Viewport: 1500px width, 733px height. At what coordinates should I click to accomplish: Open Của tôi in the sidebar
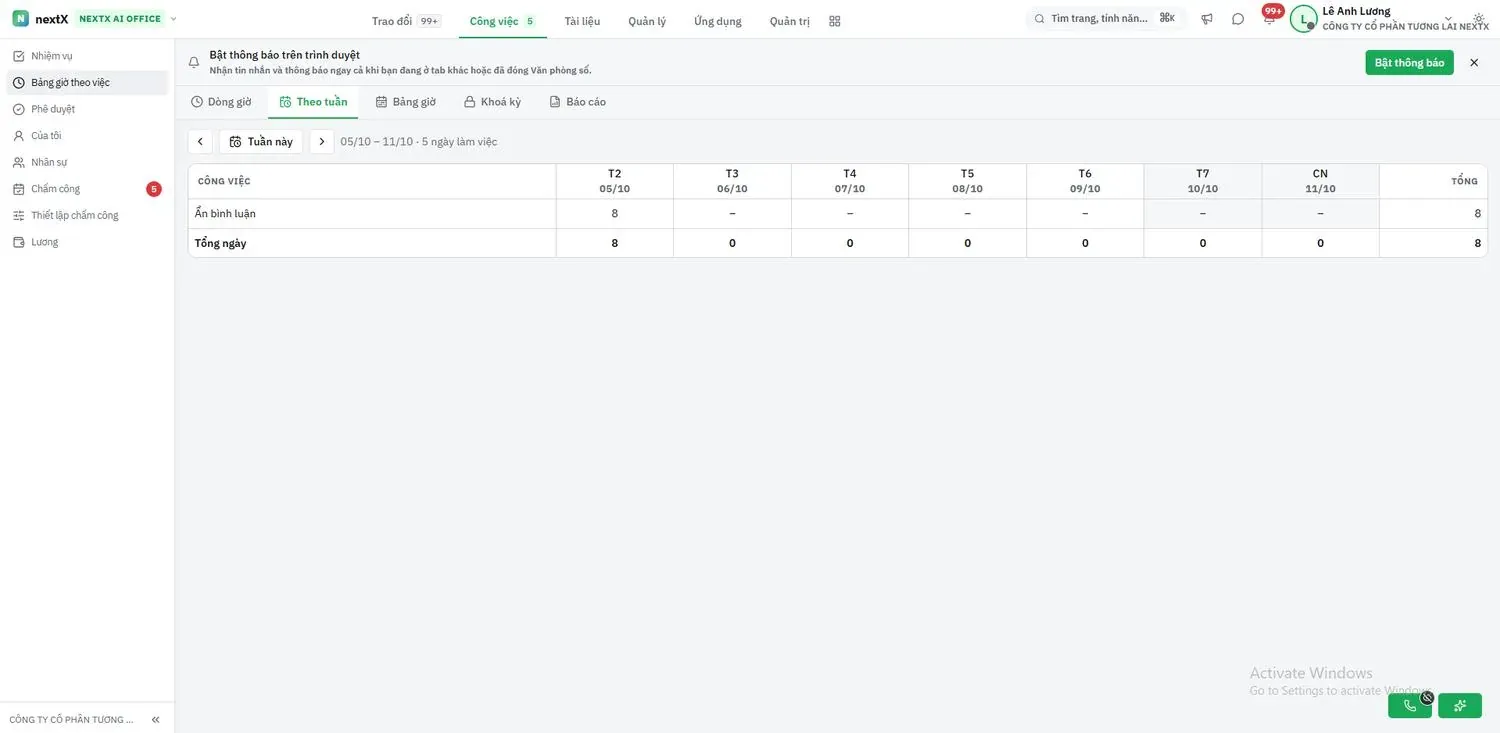[x=87, y=136]
